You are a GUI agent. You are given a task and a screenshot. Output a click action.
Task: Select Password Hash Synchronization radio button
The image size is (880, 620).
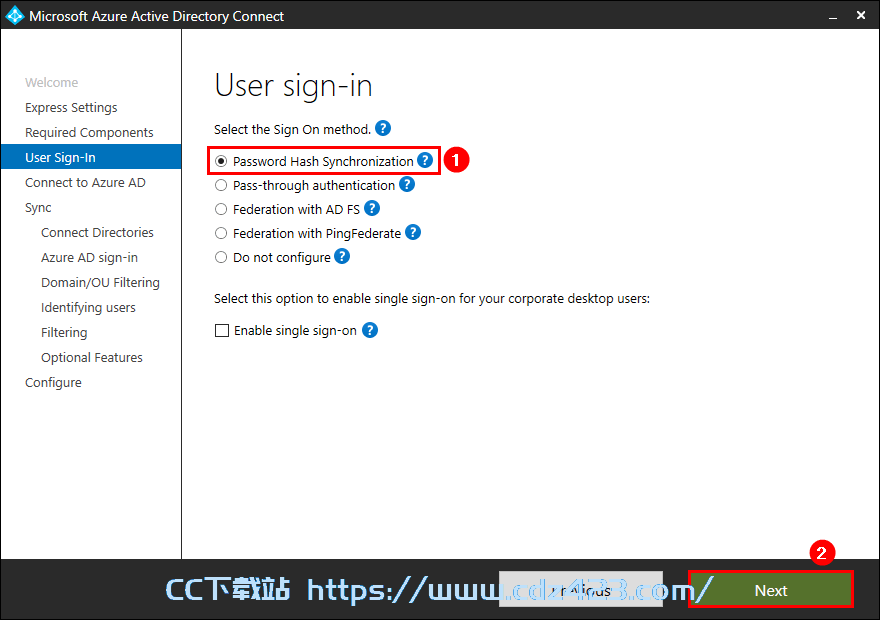pos(221,162)
